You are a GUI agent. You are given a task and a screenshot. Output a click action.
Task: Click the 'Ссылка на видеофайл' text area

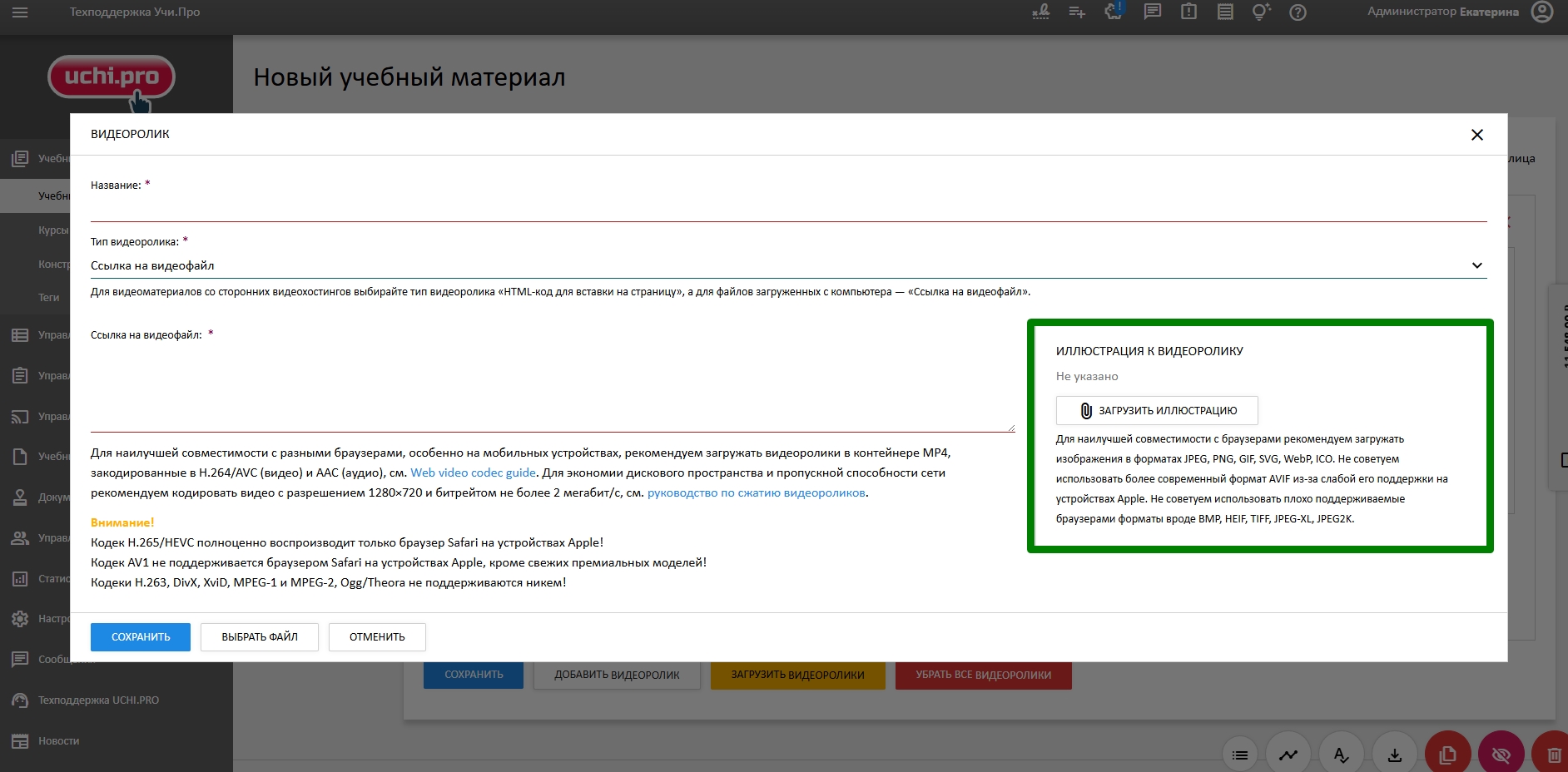point(552,387)
